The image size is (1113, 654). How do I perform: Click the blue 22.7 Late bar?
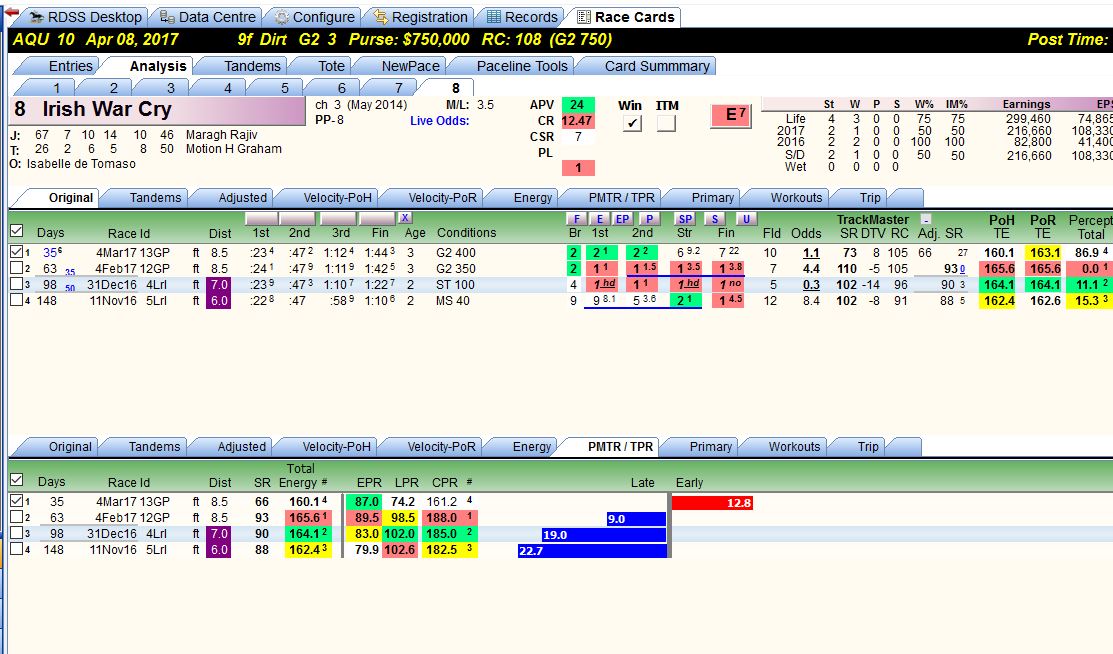coord(592,550)
